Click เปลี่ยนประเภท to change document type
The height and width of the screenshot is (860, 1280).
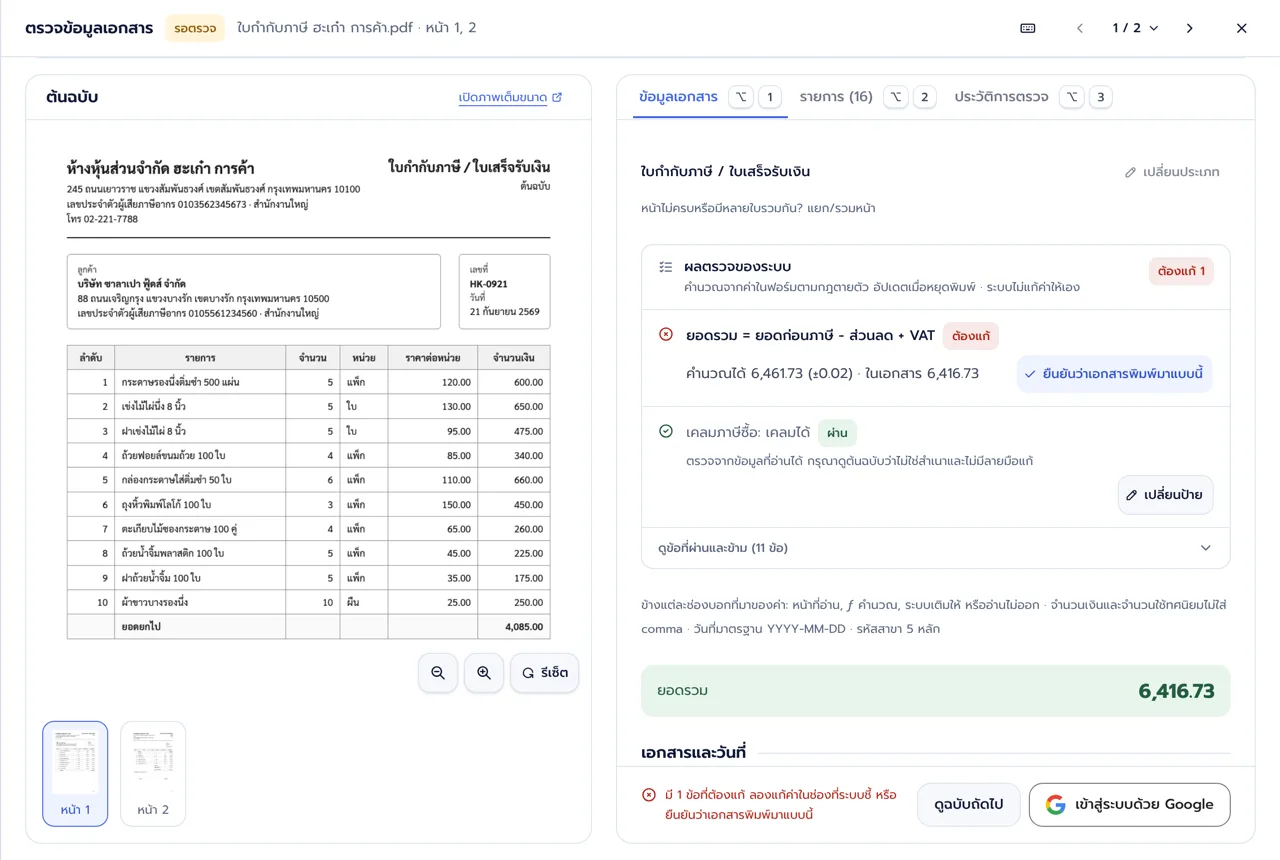coord(1172,172)
